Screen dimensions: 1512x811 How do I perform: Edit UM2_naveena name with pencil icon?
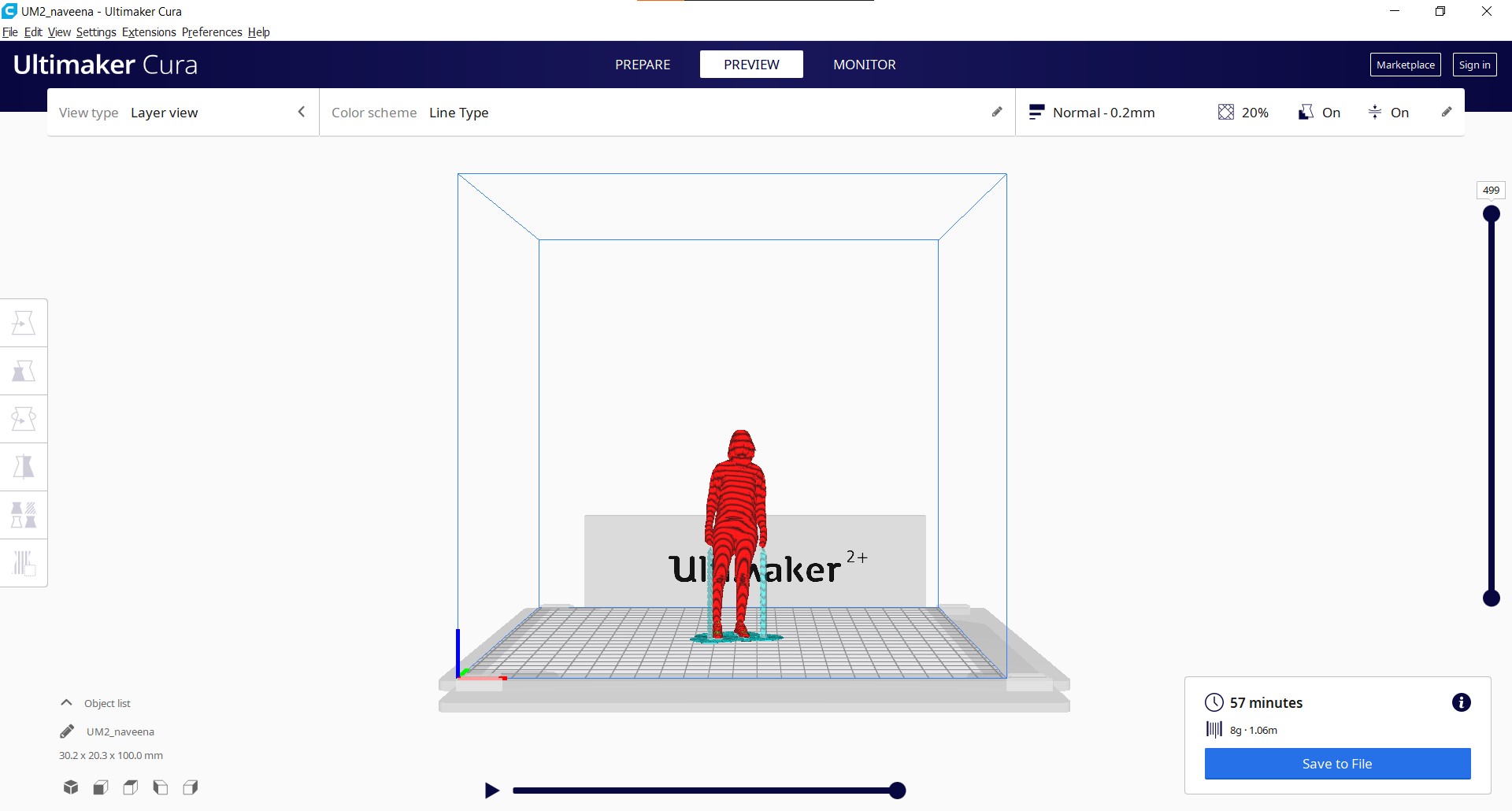pos(67,731)
